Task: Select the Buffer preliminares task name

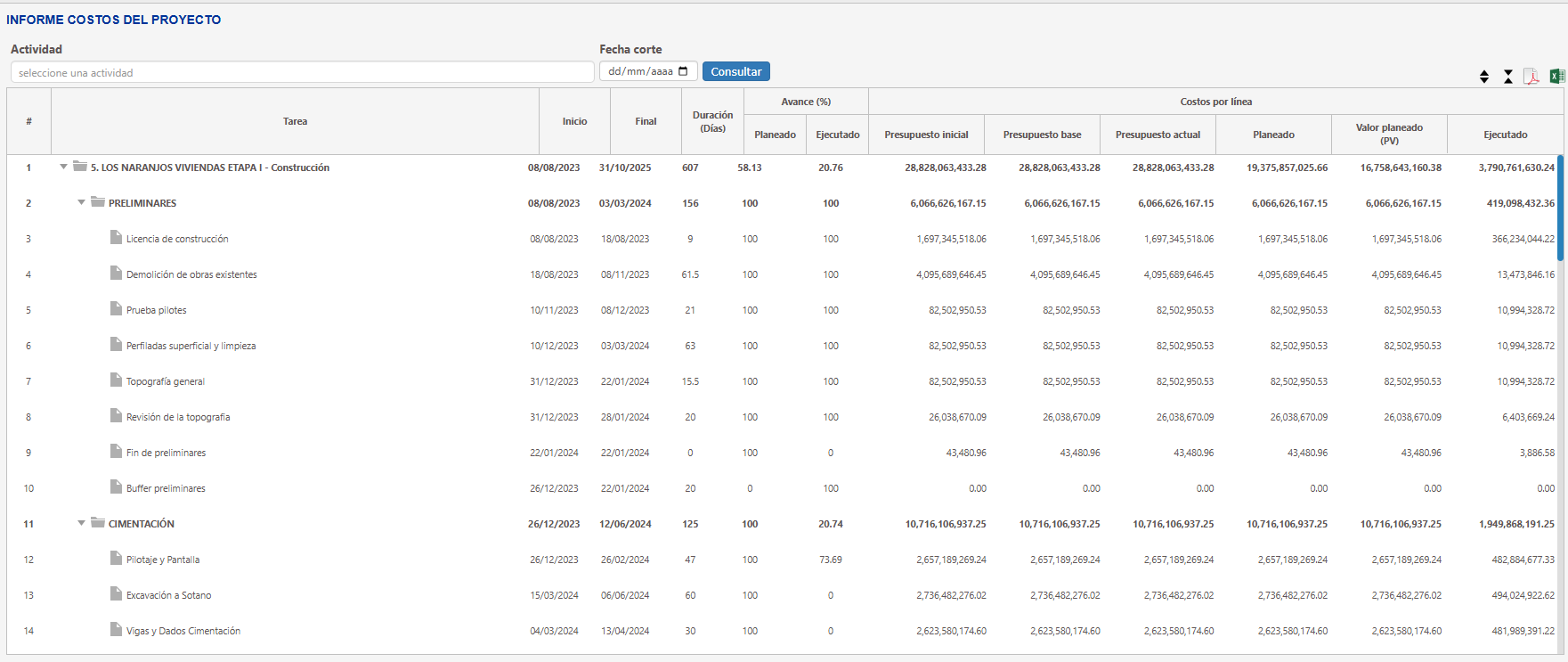Action: click(167, 488)
